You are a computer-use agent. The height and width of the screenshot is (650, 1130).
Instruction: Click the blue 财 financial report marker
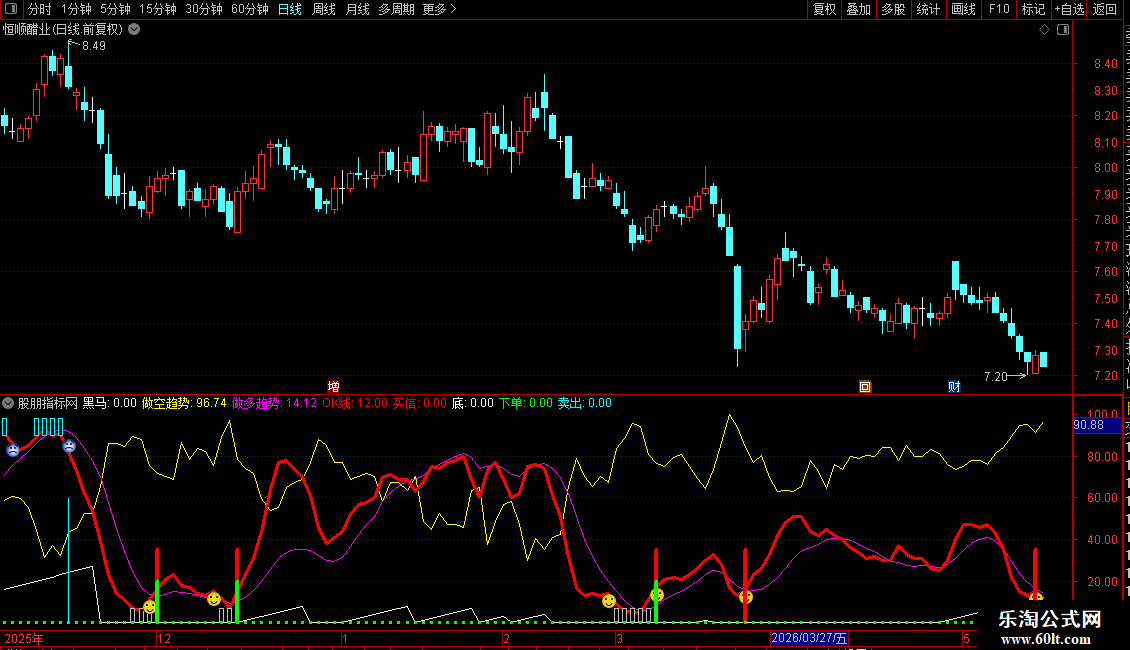(954, 387)
